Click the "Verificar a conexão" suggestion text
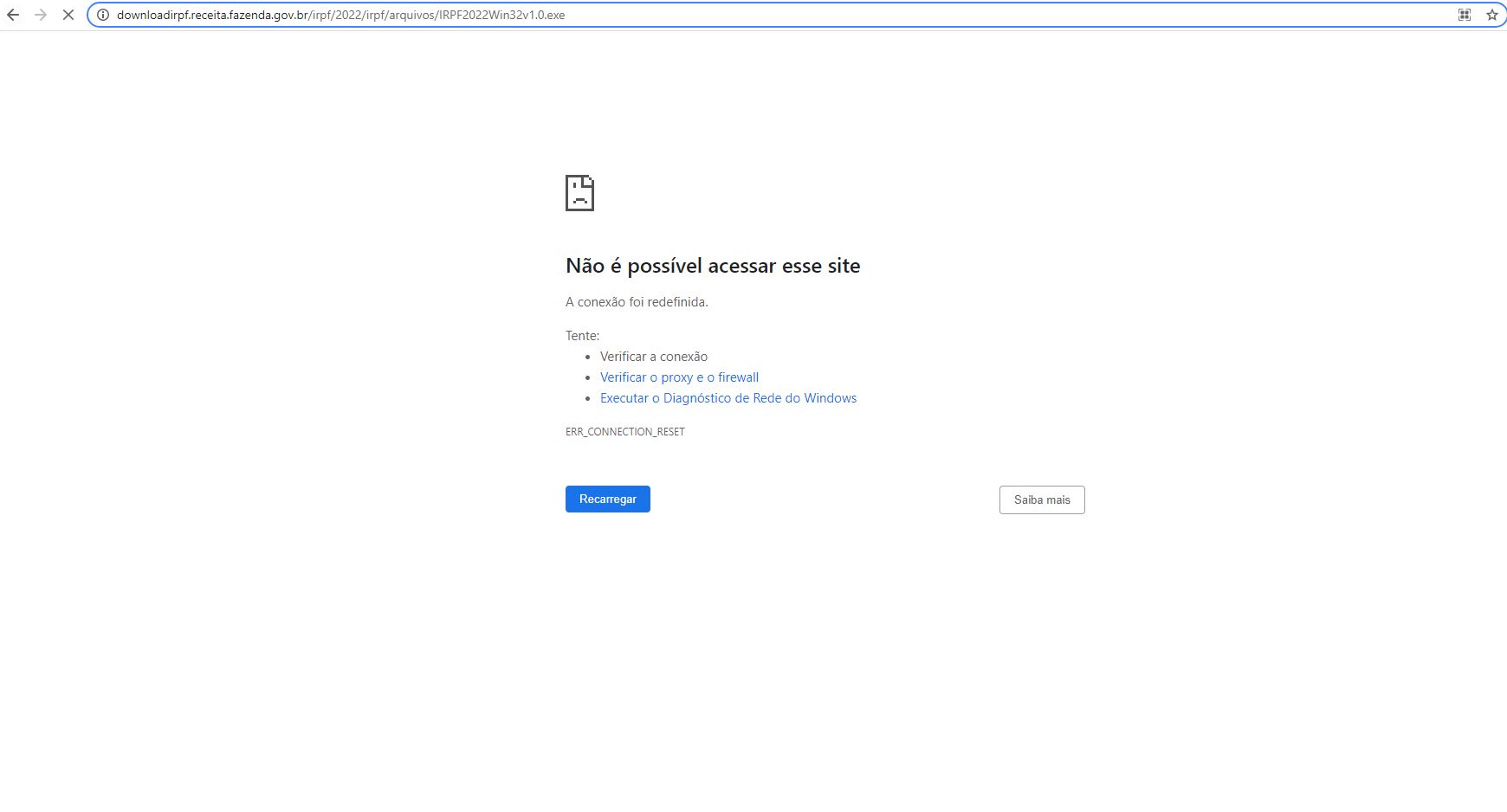1507x812 pixels. point(653,357)
